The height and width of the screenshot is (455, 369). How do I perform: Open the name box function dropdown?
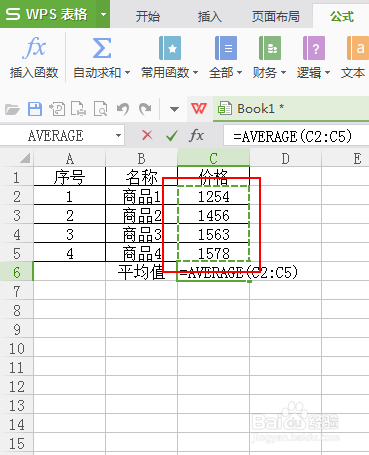tap(118, 136)
